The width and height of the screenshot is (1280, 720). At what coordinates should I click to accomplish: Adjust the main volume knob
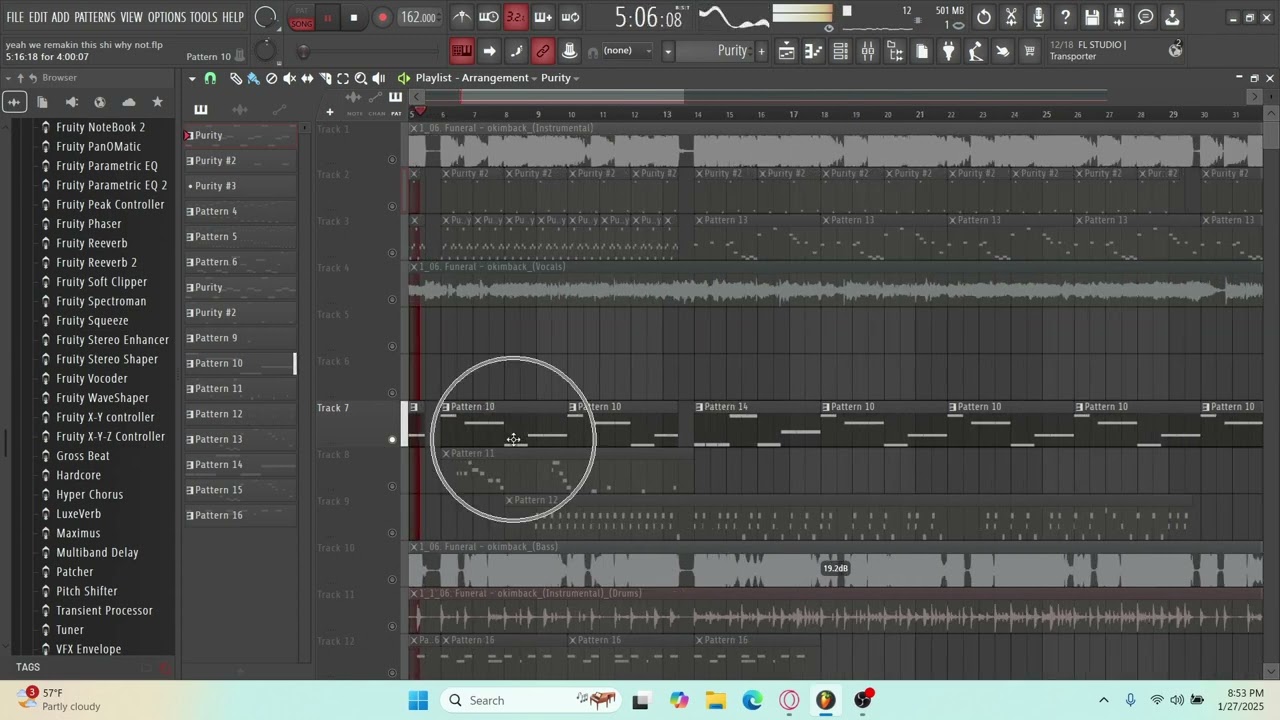tap(265, 17)
